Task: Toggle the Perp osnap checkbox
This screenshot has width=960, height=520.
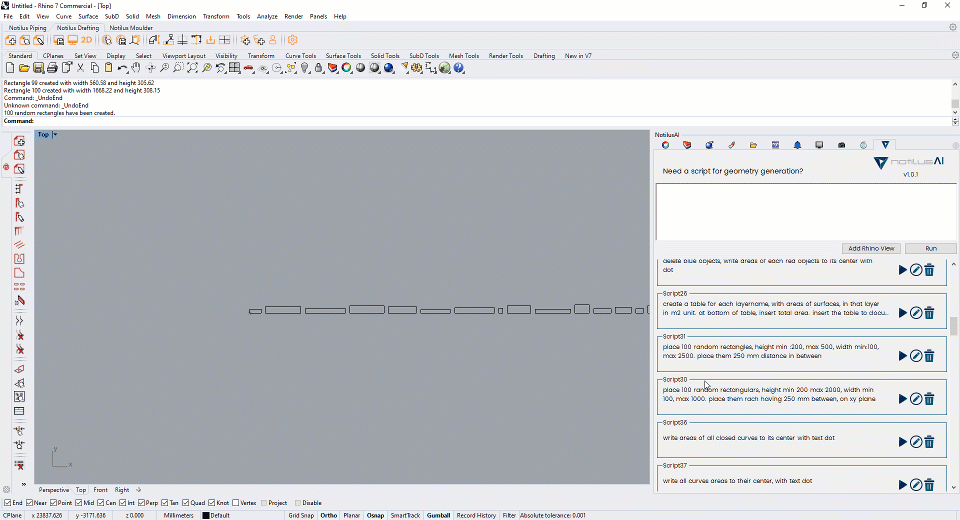Action: click(141, 503)
